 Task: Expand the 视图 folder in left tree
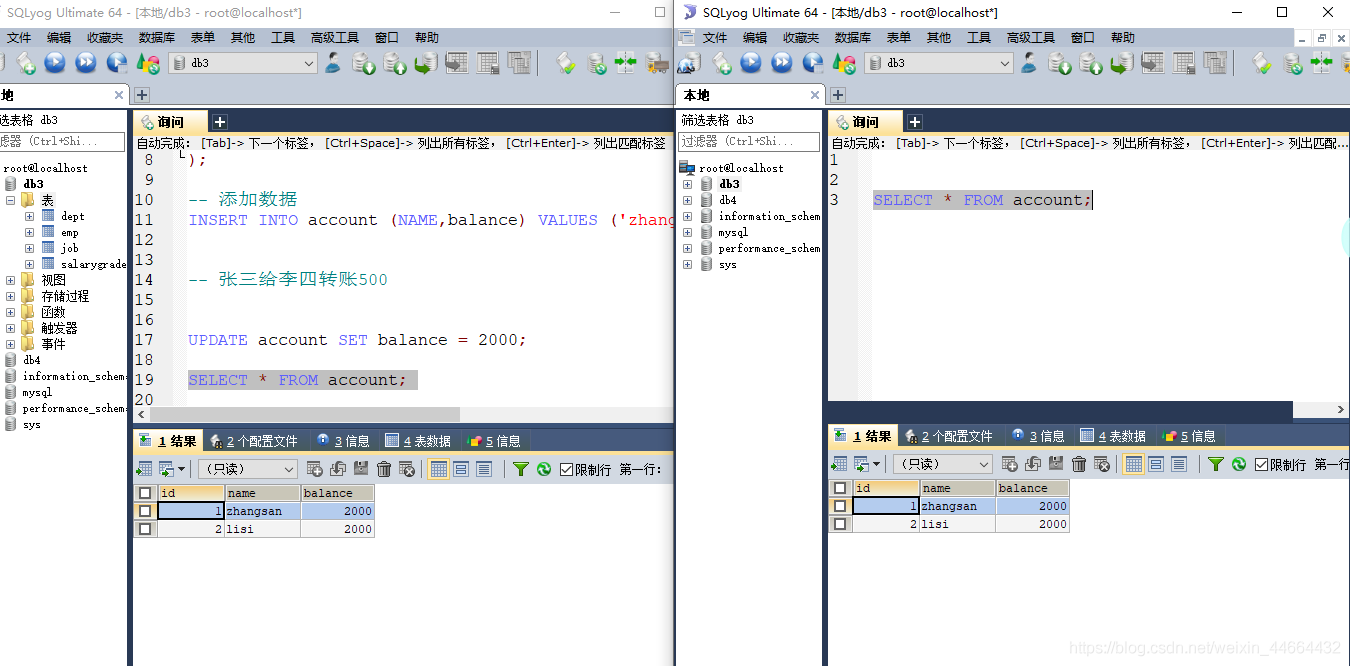11,280
